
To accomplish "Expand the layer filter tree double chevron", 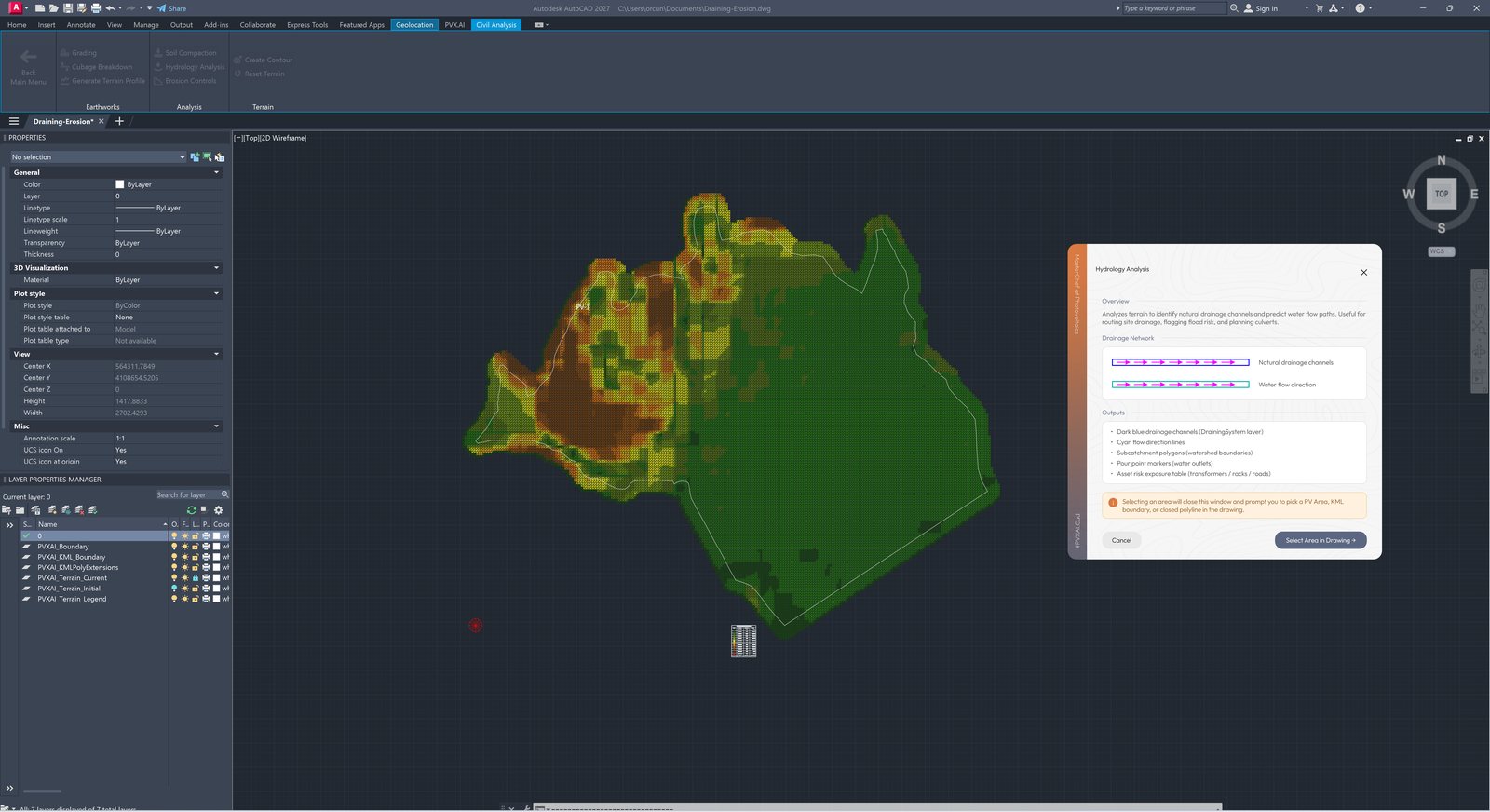I will tap(9, 525).
